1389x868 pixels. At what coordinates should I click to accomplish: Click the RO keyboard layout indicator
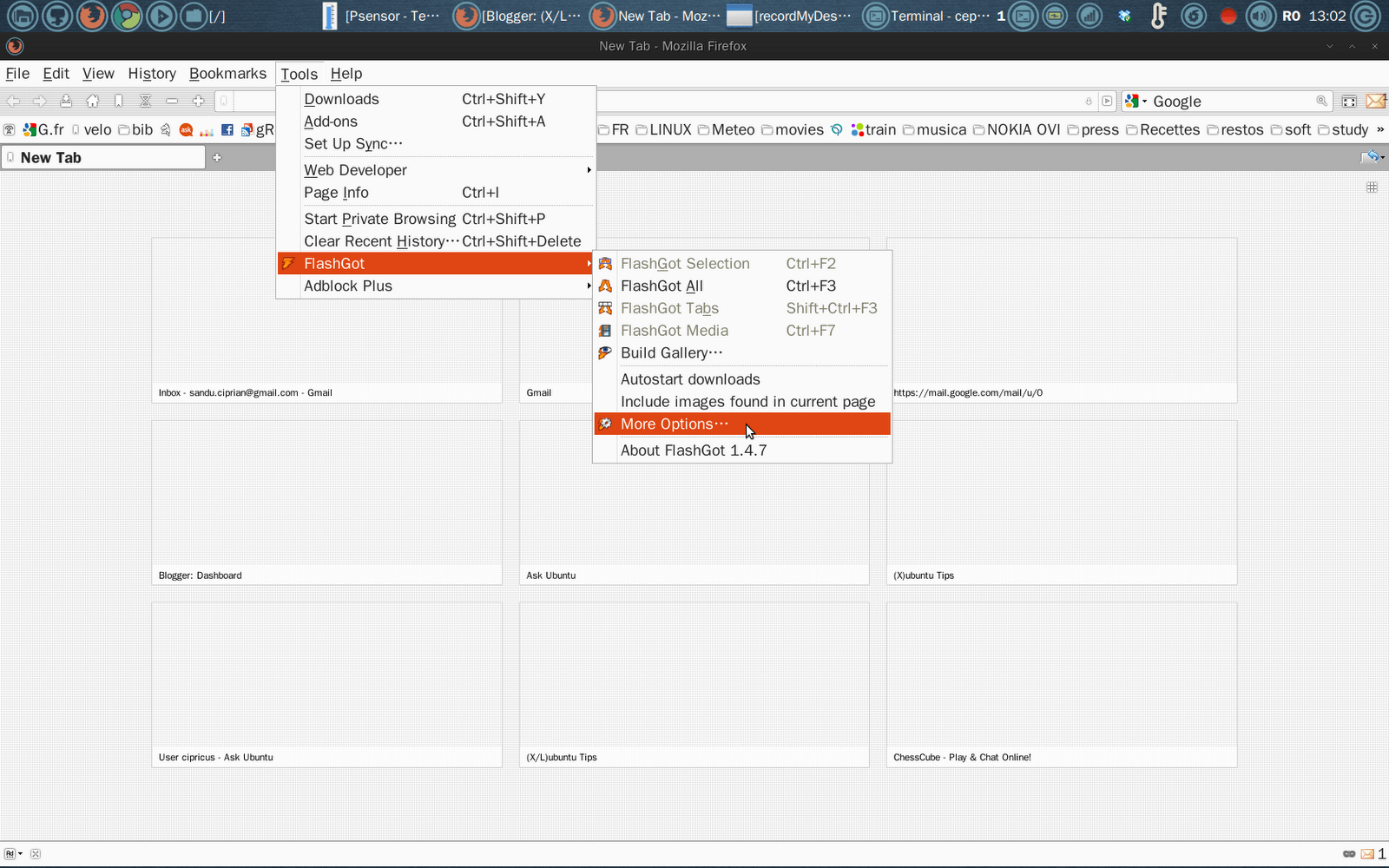(1292, 16)
